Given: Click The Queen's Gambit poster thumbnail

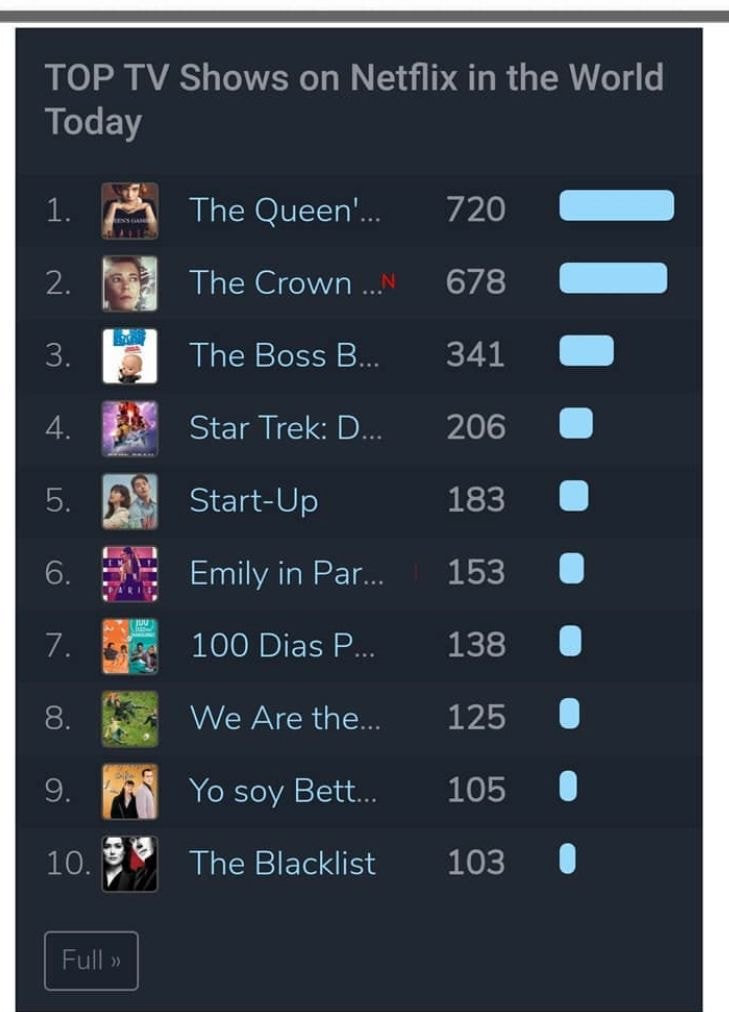Looking at the screenshot, I should (130, 210).
